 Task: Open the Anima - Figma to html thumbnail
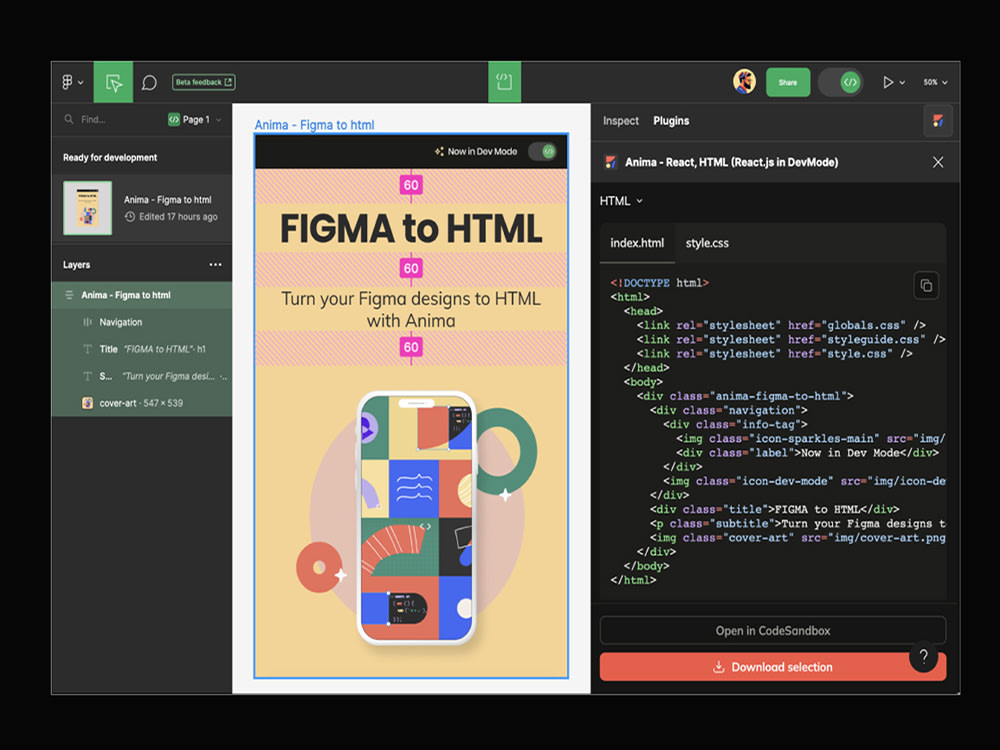click(87, 208)
